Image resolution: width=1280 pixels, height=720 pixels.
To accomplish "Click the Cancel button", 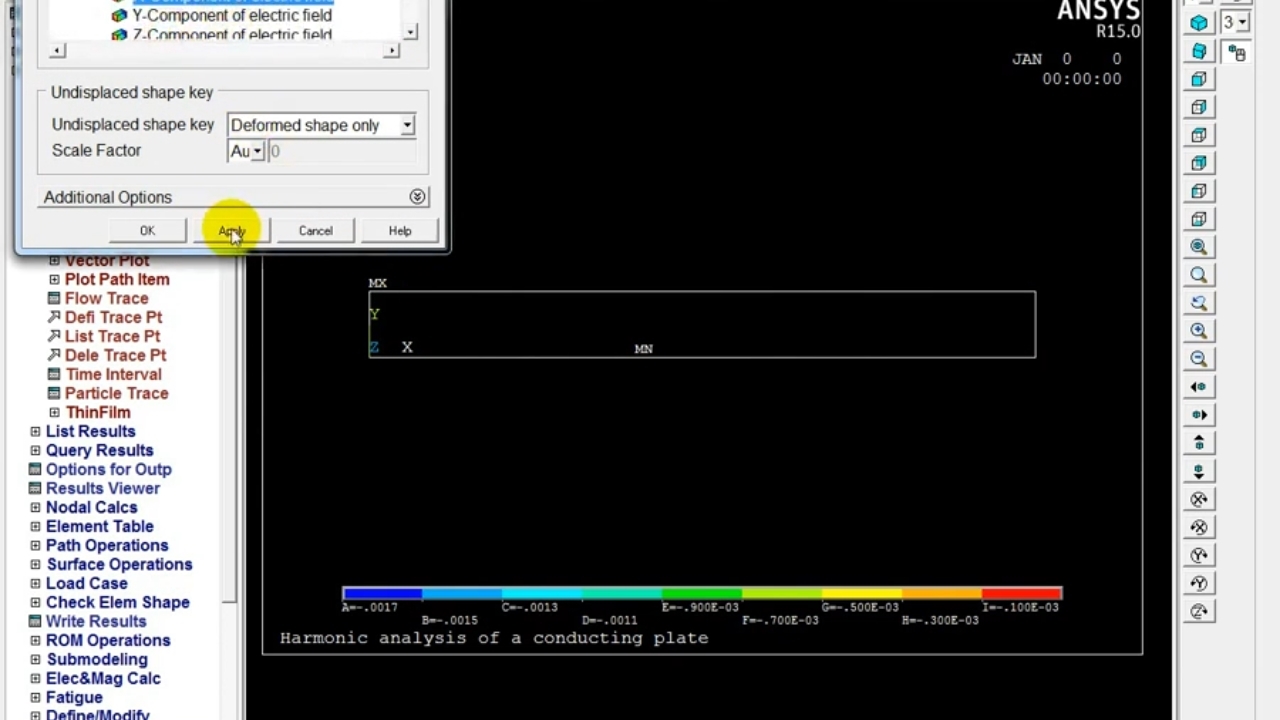I will pyautogui.click(x=315, y=231).
